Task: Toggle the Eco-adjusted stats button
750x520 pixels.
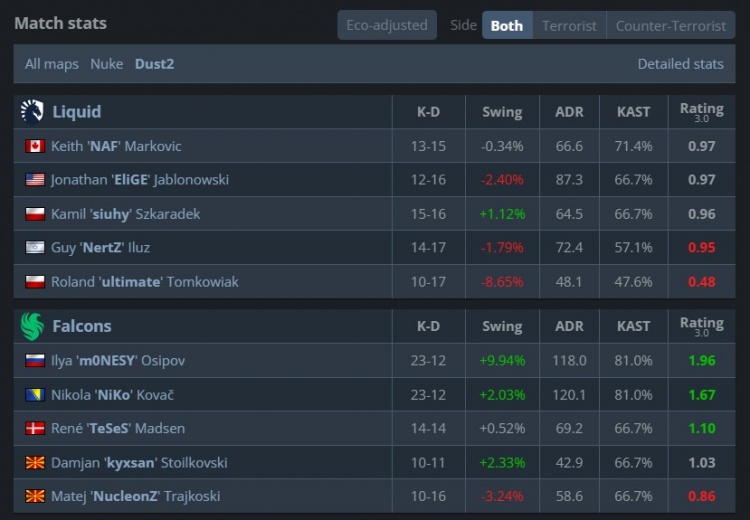Action: pos(387,25)
